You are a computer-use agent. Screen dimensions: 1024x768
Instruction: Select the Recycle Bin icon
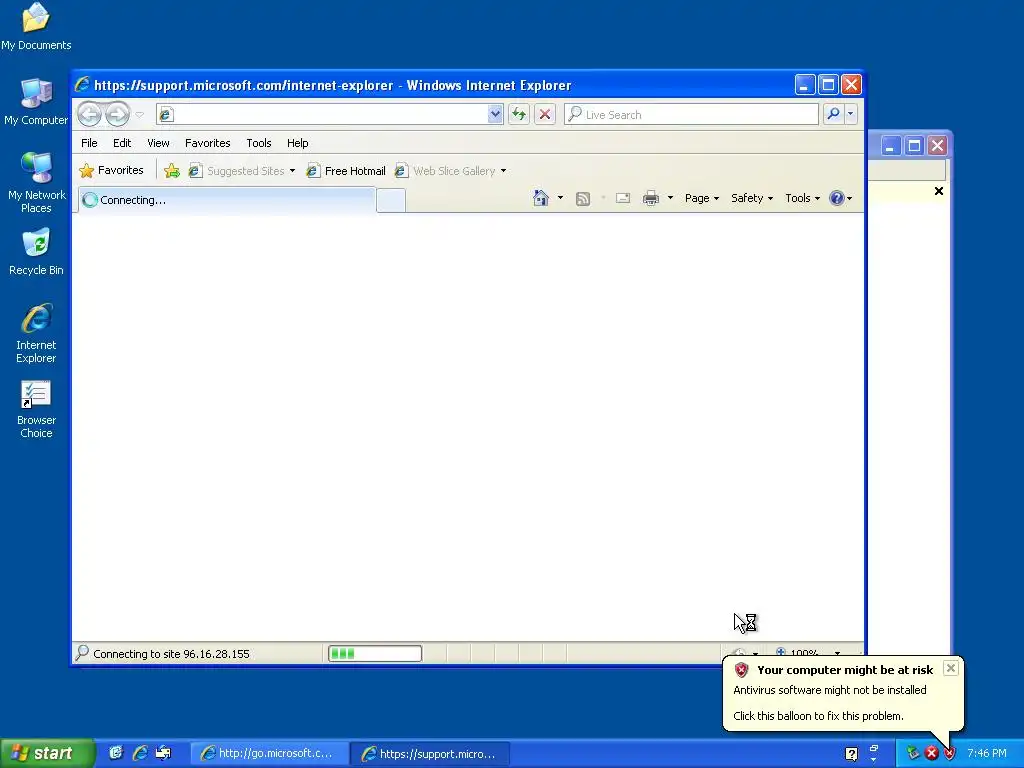click(36, 251)
